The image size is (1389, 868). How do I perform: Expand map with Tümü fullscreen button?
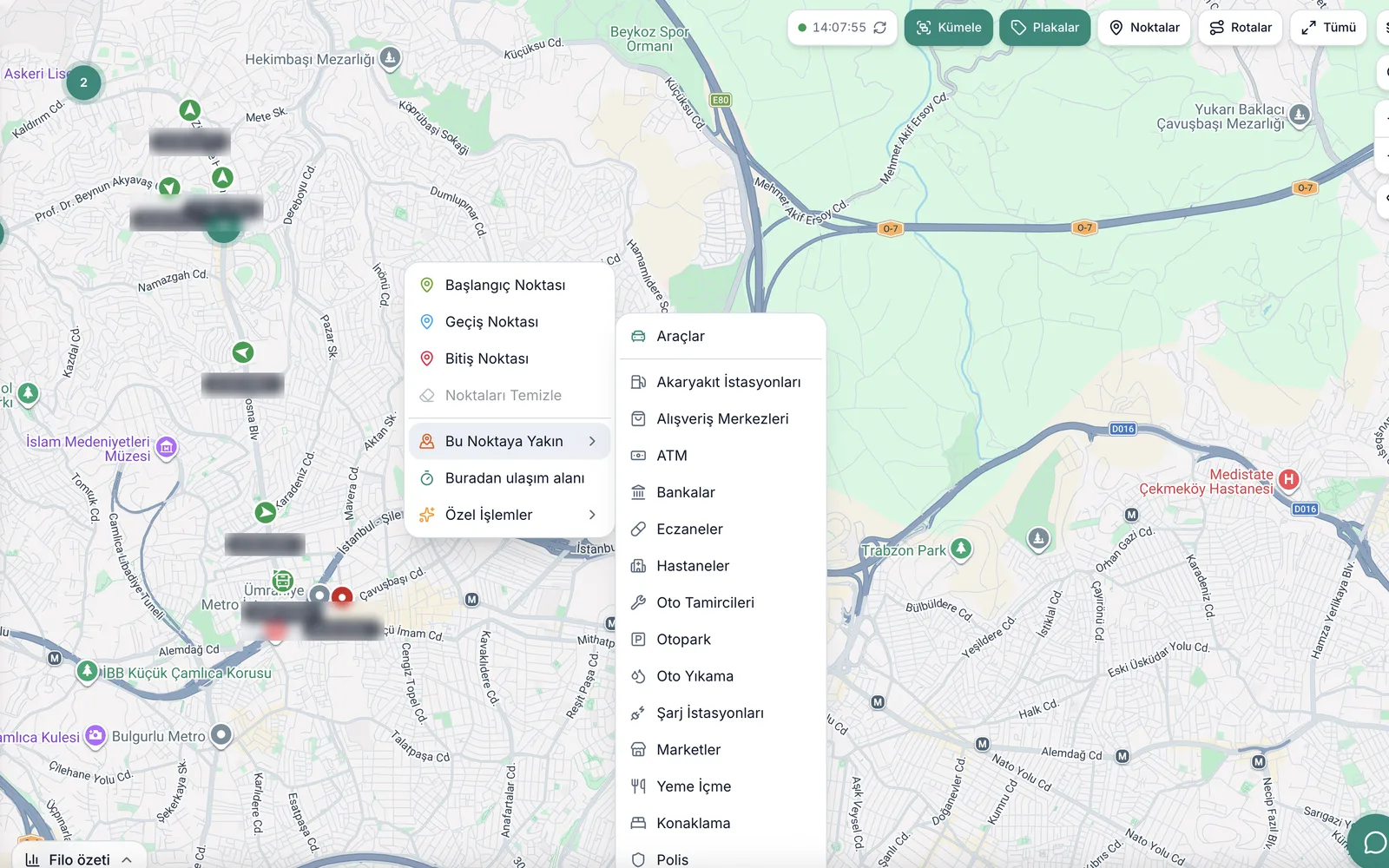(x=1328, y=28)
